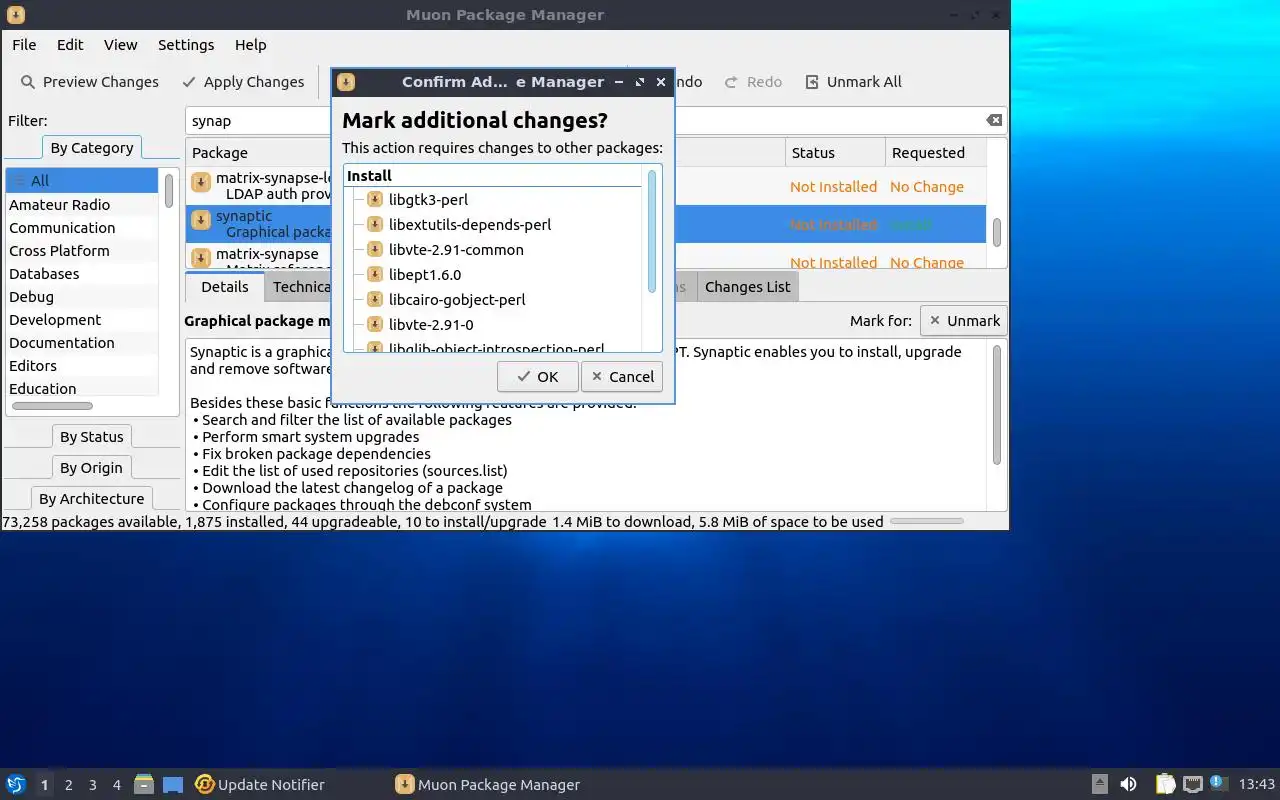This screenshot has height=800, width=1280.
Task: Select the Communication category
Action: pos(81,227)
